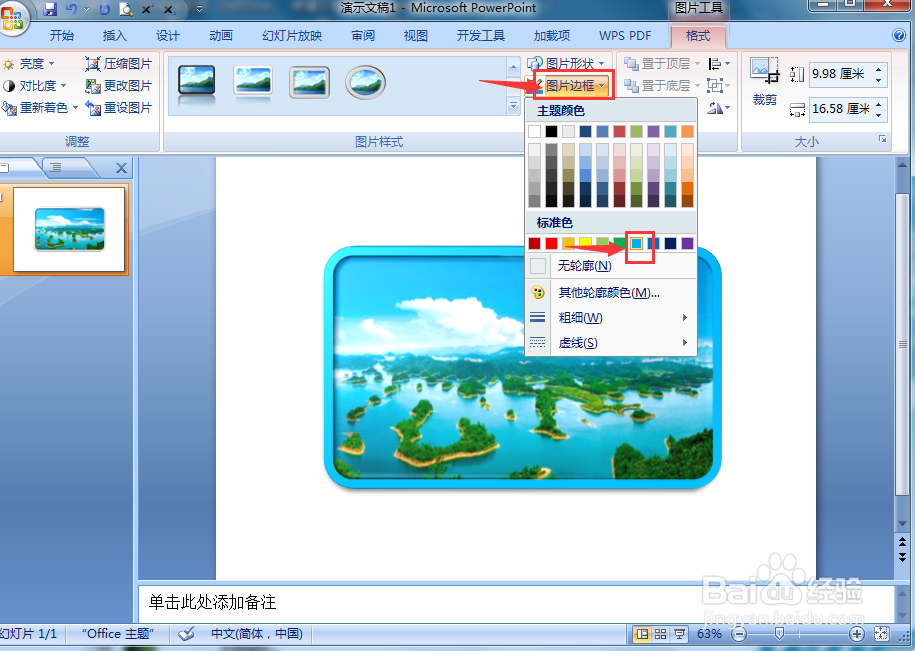The height and width of the screenshot is (651, 915).
Task: Expand the picture styles gallery
Action: pyautogui.click(x=514, y=106)
